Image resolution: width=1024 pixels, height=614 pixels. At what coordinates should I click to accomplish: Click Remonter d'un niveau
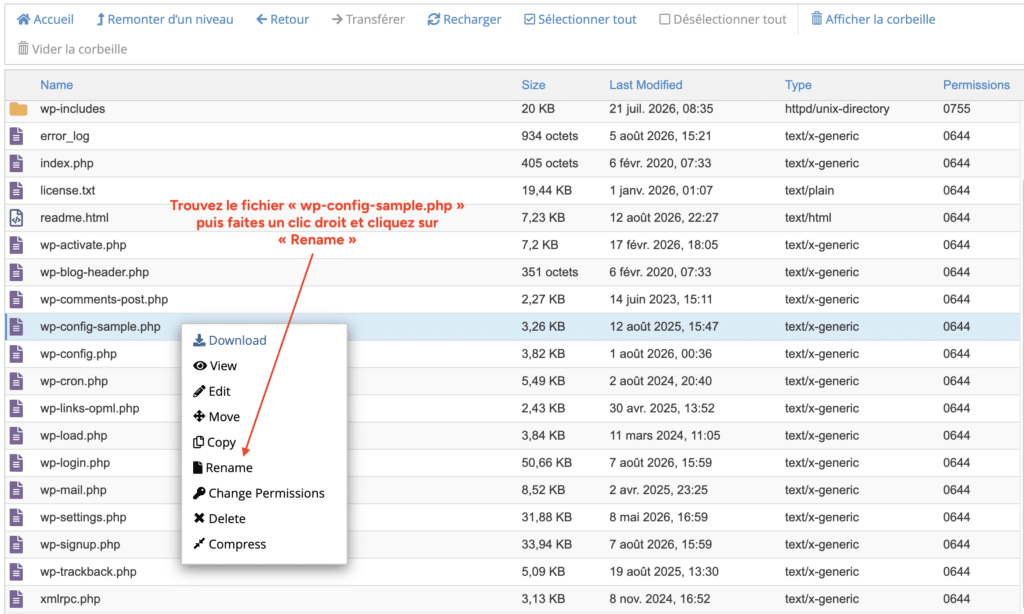coord(165,20)
